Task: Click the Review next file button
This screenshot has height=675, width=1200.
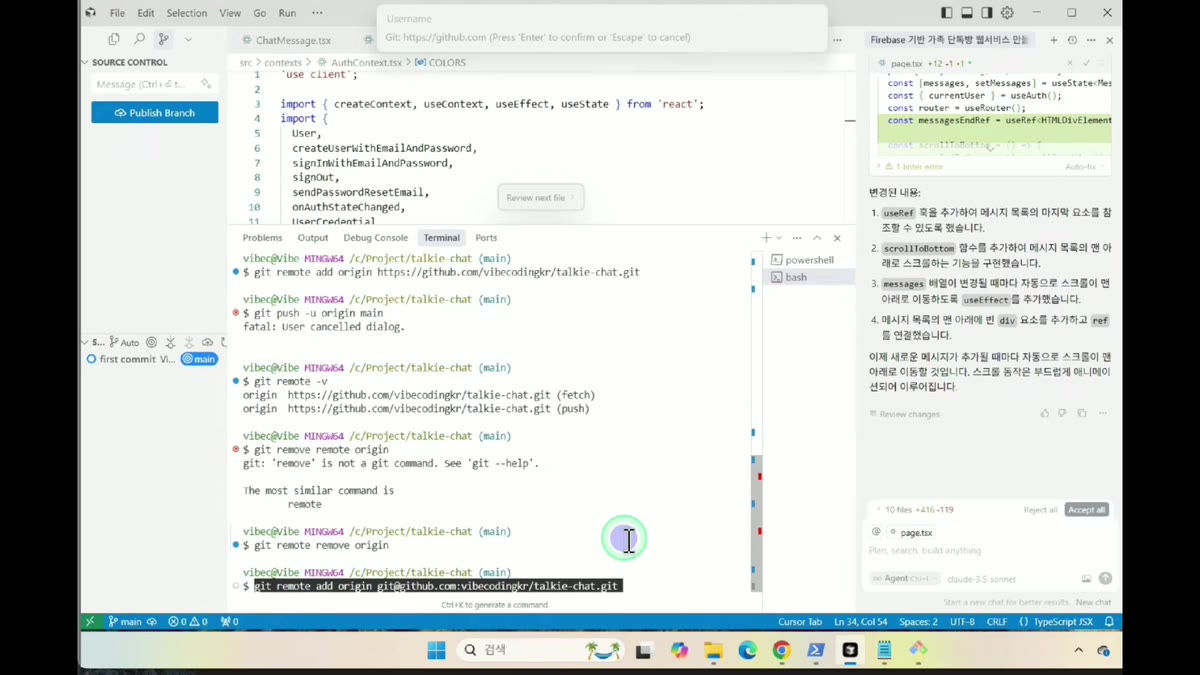Action: pos(540,198)
